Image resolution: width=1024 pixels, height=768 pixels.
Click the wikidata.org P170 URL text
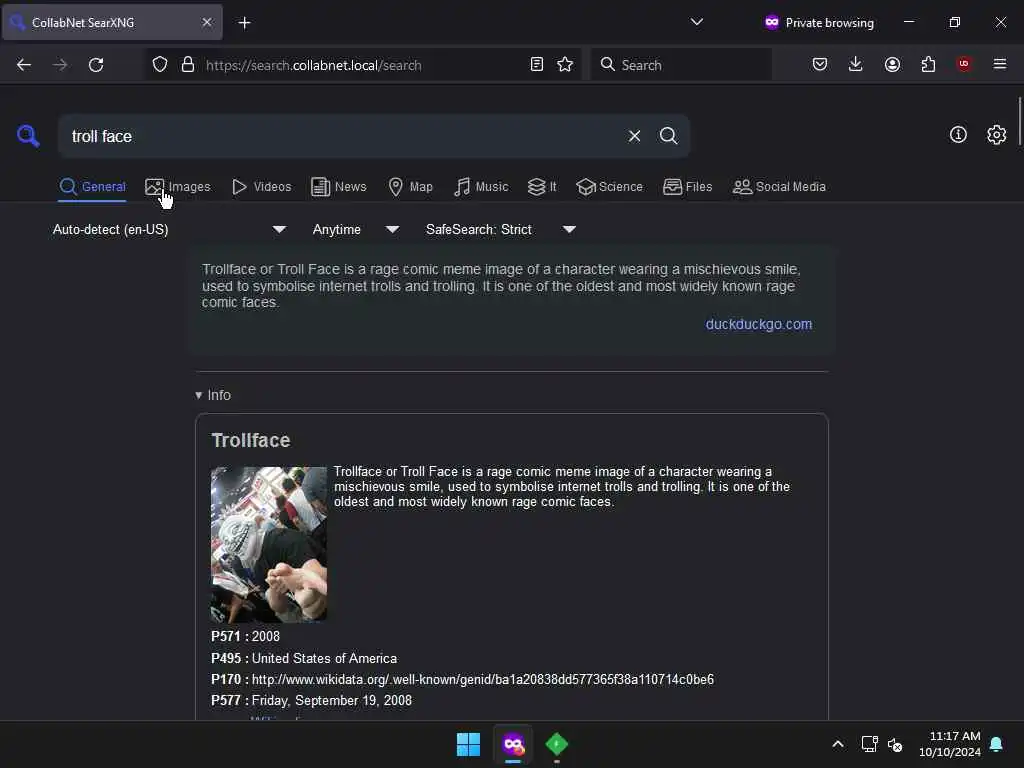[x=483, y=679]
